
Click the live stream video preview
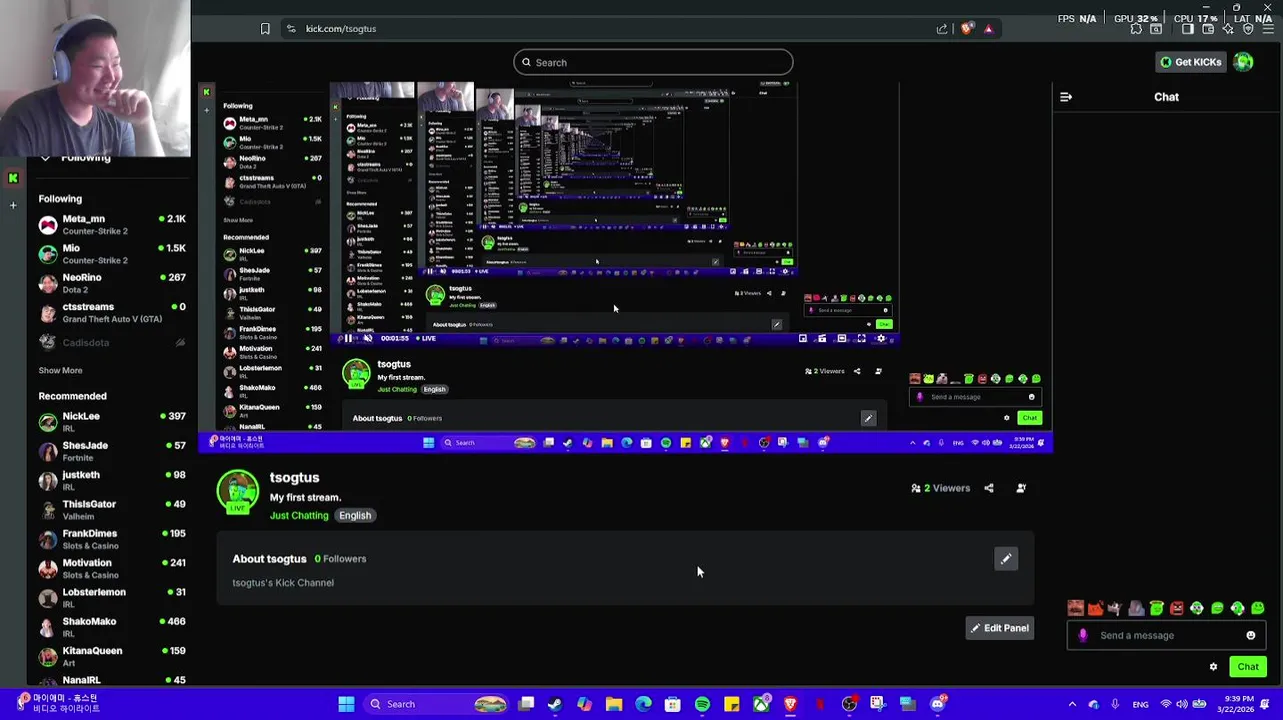(x=625, y=268)
